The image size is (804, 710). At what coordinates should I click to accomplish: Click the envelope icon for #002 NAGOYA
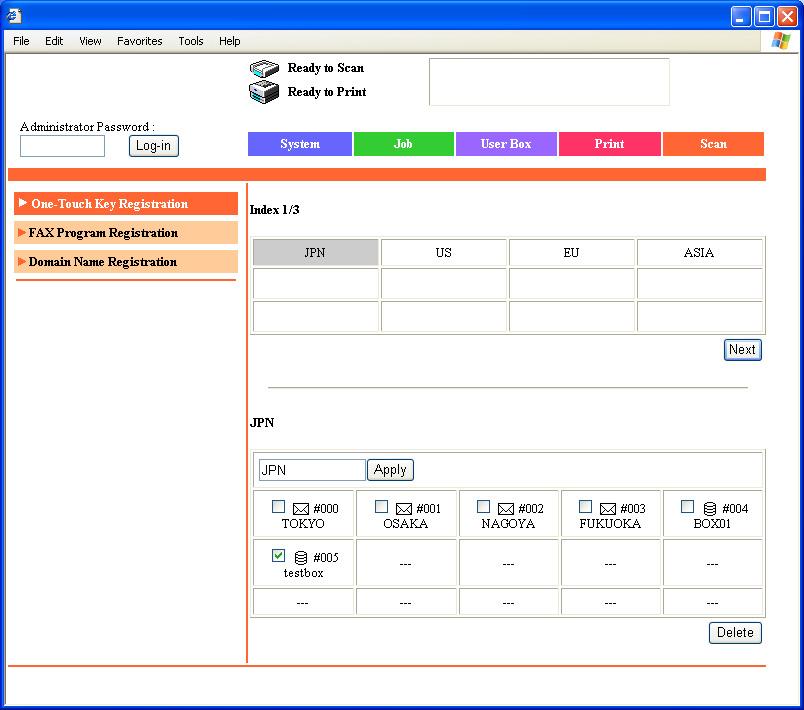coord(506,509)
